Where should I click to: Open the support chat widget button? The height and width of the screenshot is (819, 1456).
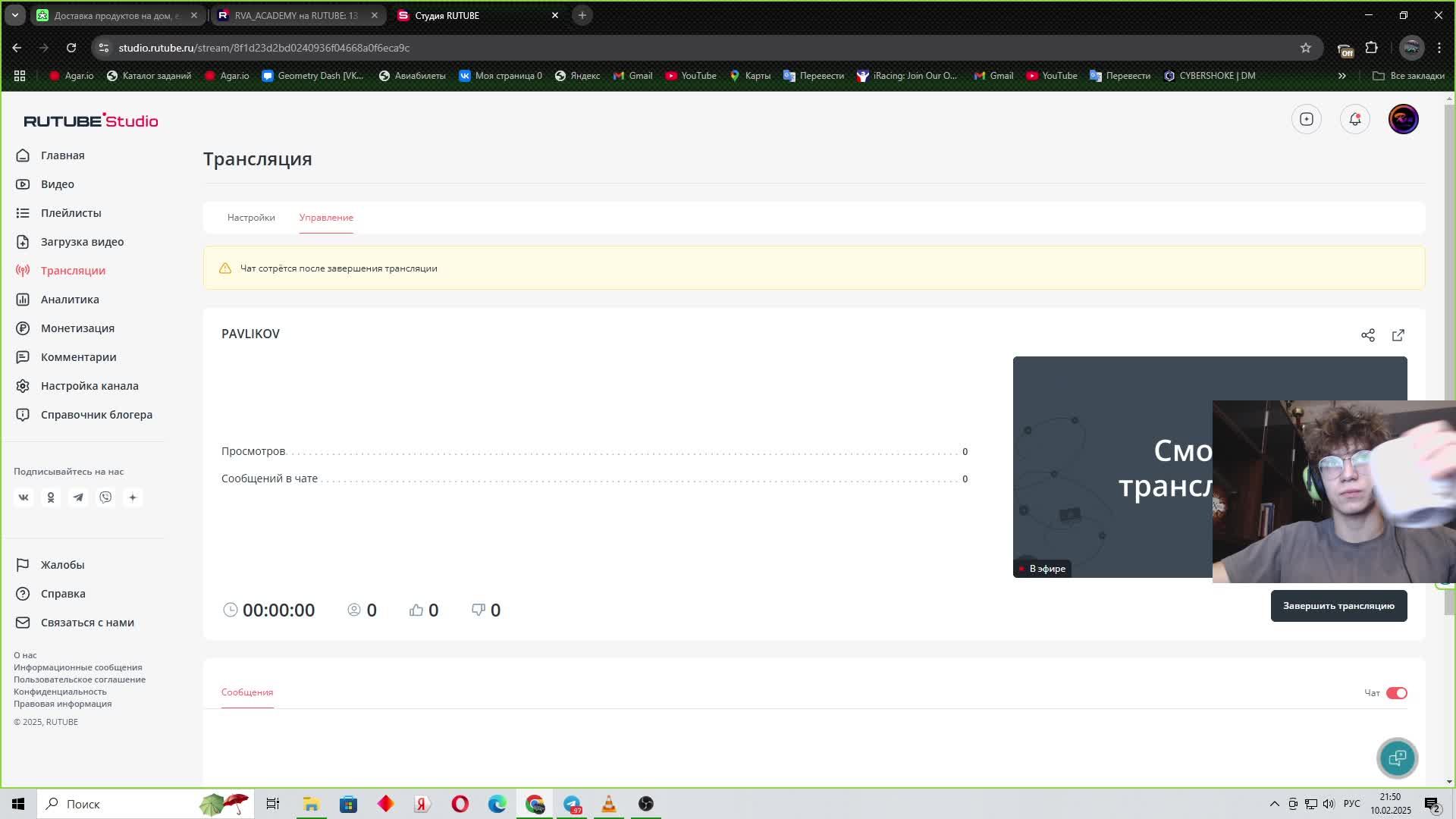click(1397, 758)
